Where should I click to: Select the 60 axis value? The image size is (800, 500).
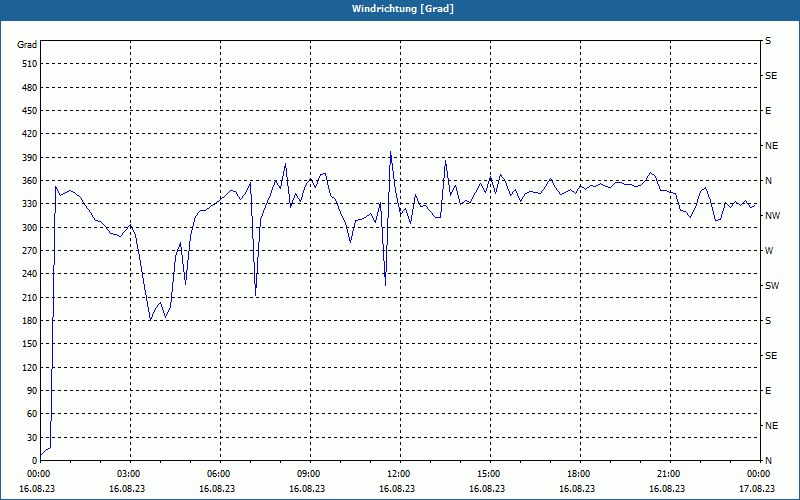coord(32,414)
